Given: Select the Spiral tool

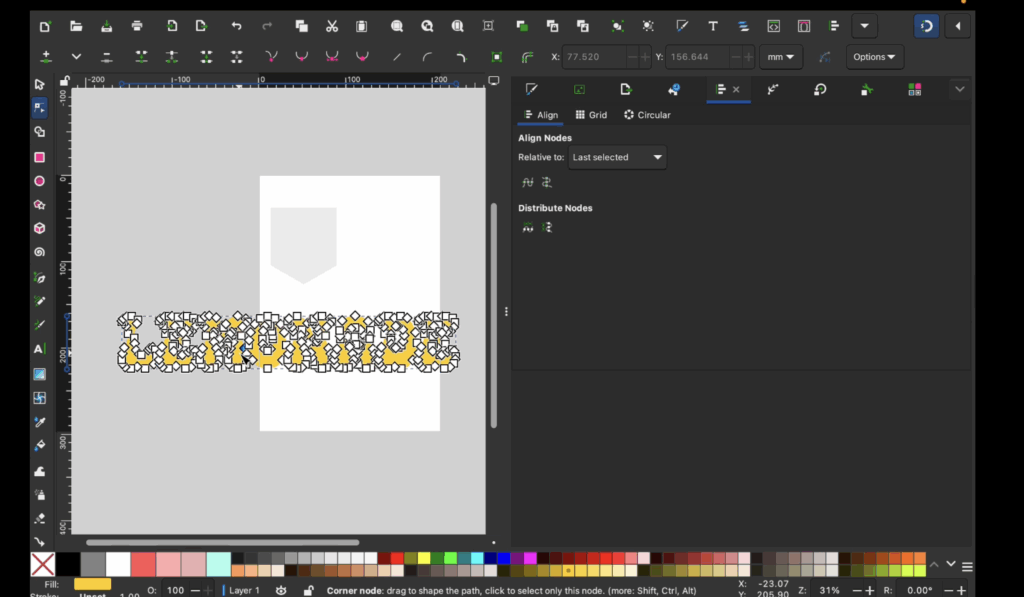Looking at the screenshot, I should point(39,252).
